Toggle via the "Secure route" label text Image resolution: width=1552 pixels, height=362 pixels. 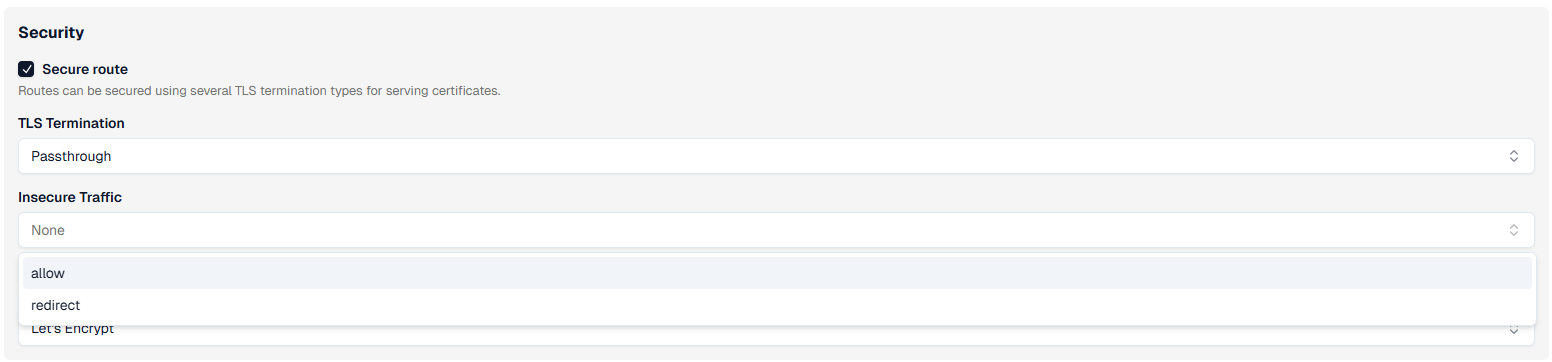(x=85, y=69)
